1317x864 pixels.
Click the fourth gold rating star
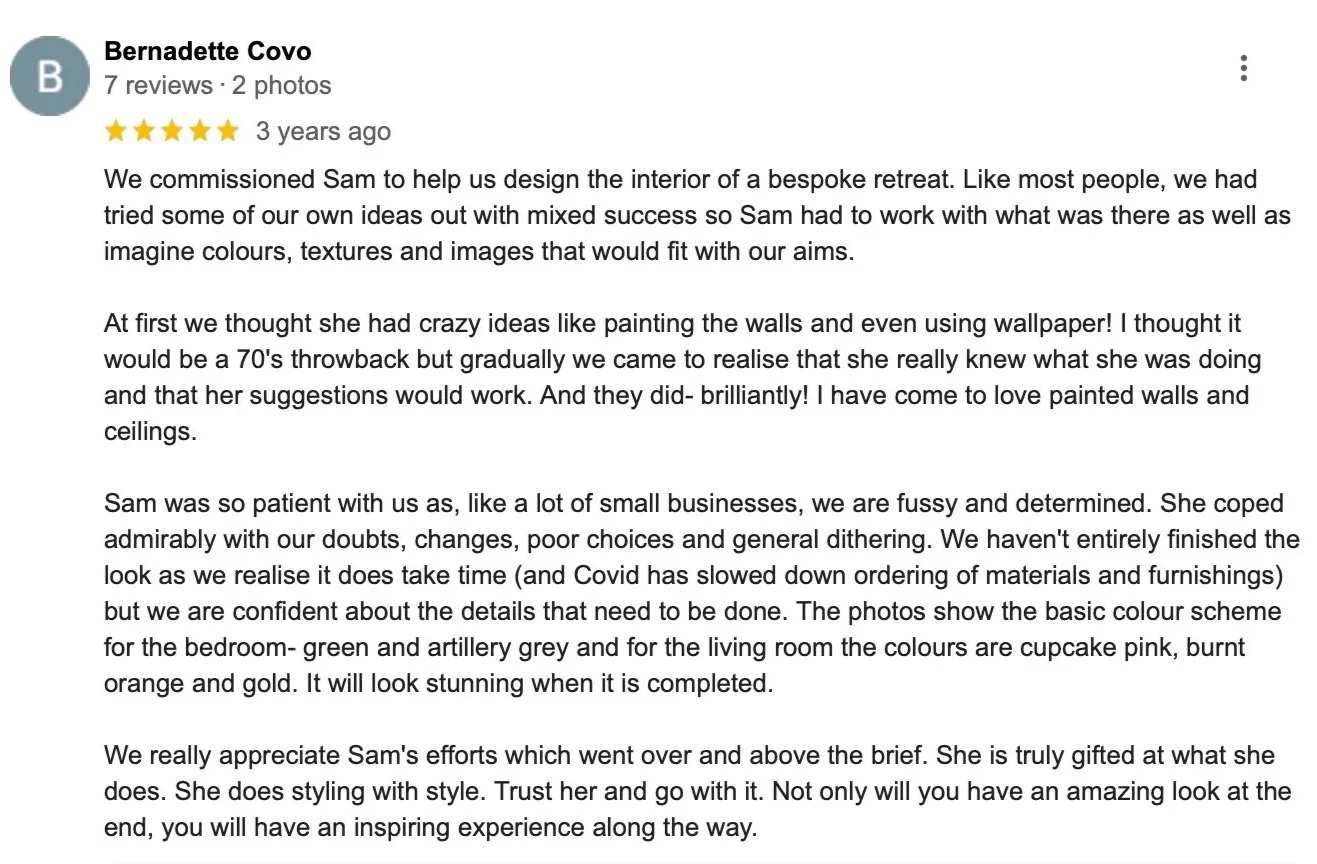pyautogui.click(x=200, y=131)
